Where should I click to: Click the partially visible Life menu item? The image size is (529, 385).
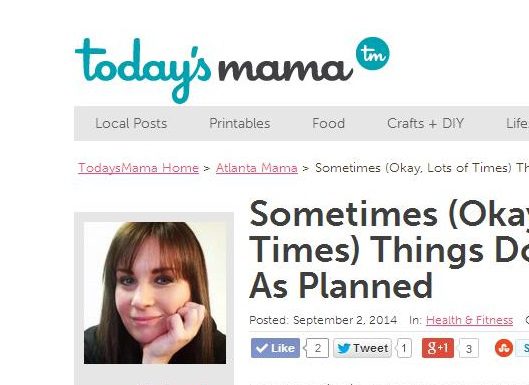[x=518, y=123]
